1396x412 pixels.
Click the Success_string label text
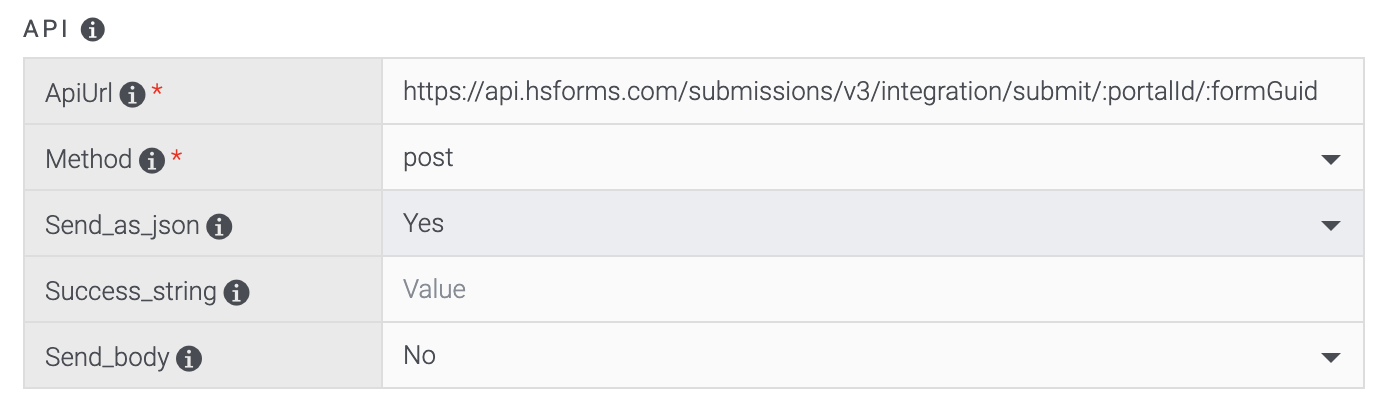tap(130, 292)
